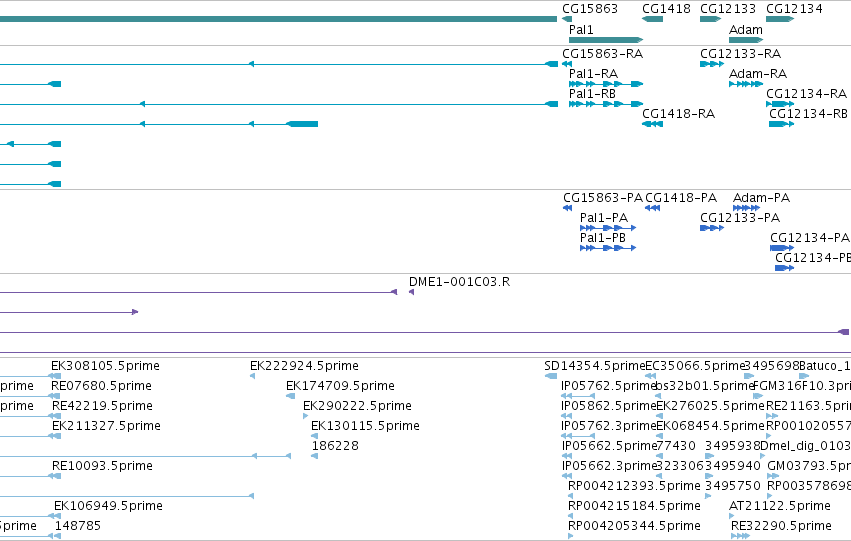Select the CG12133-RA transcript label
Image resolution: width=851 pixels, height=541 pixels.
point(740,54)
